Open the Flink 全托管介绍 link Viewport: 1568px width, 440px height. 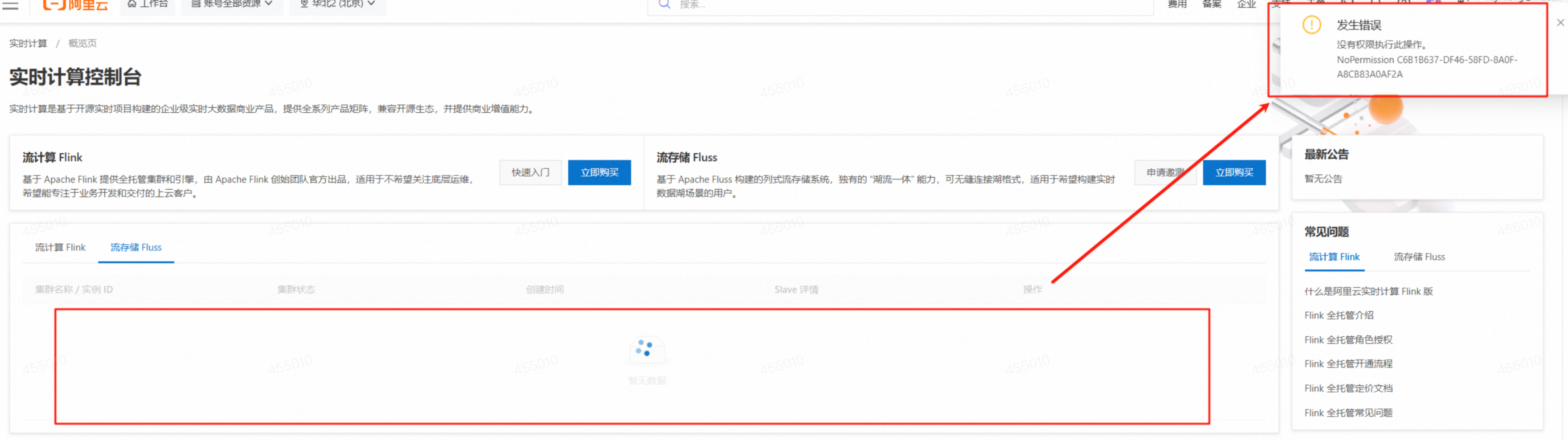[1339, 315]
